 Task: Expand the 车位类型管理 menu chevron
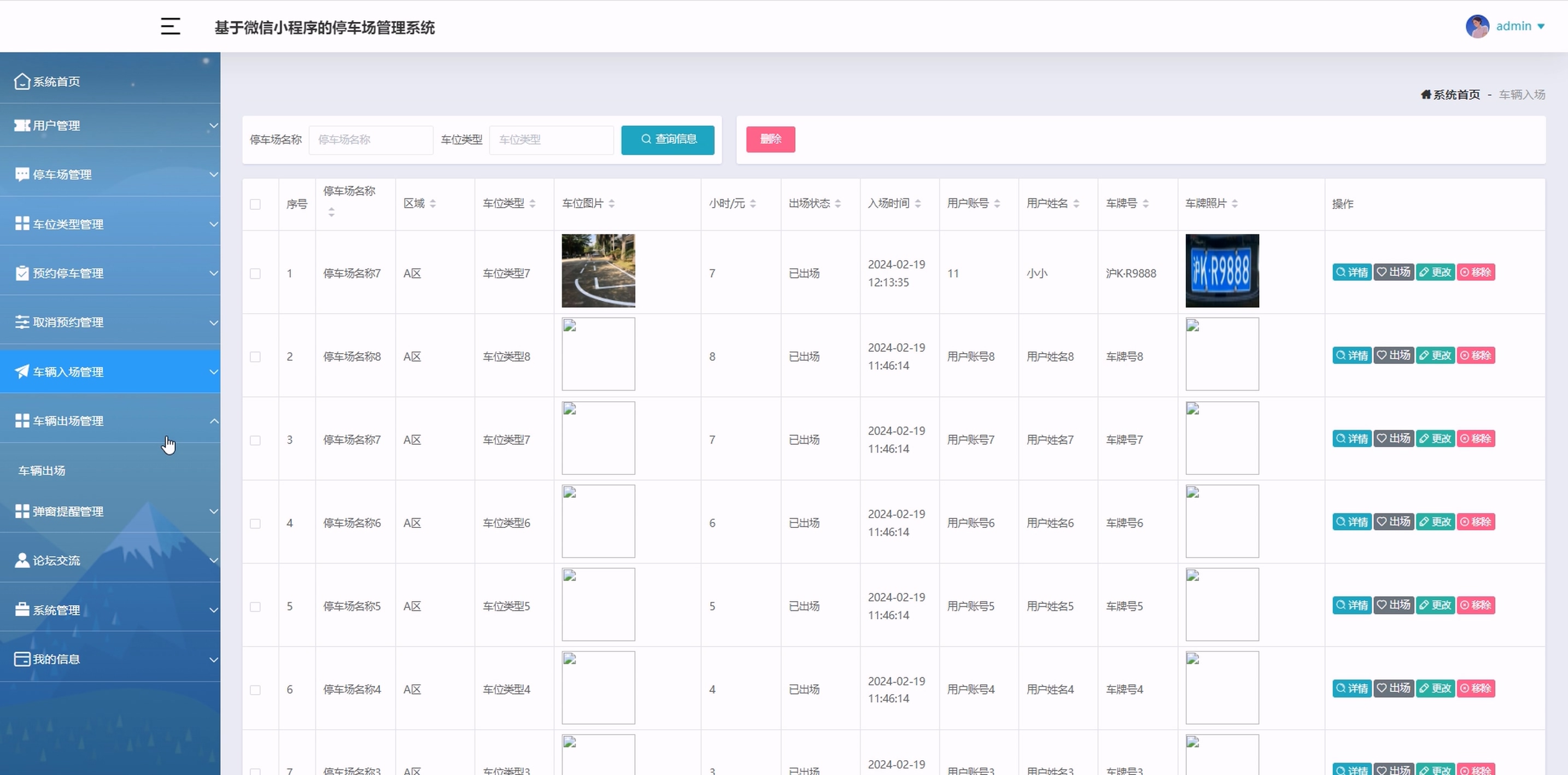214,224
